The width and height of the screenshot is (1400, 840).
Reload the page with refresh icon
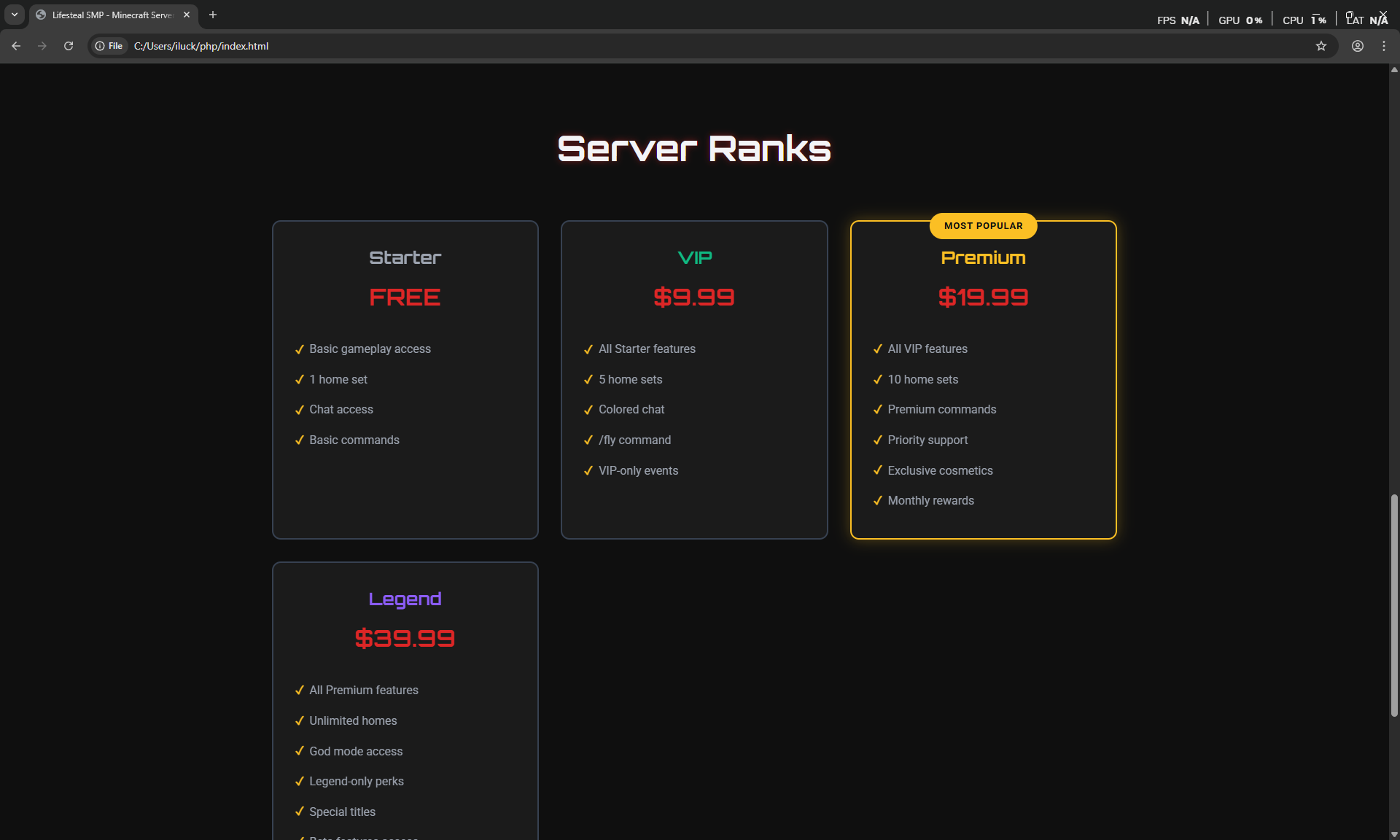(x=69, y=46)
